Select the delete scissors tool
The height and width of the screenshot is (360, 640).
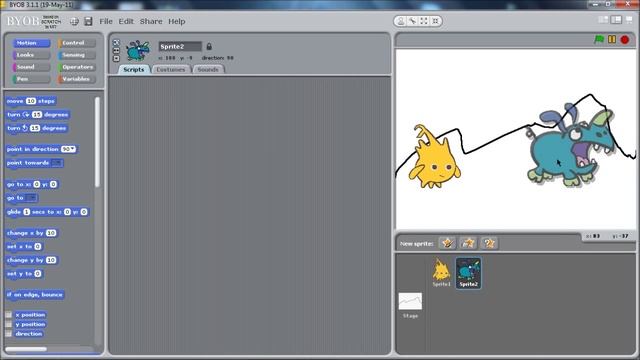coord(413,21)
